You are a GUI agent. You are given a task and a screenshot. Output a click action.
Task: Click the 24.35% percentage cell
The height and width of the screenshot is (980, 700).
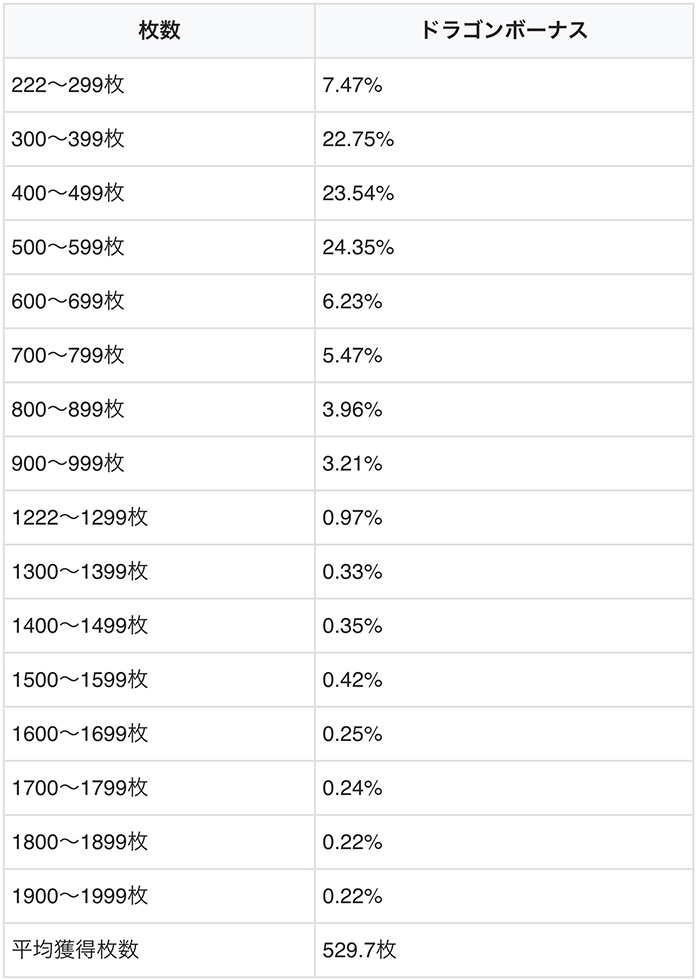358,247
